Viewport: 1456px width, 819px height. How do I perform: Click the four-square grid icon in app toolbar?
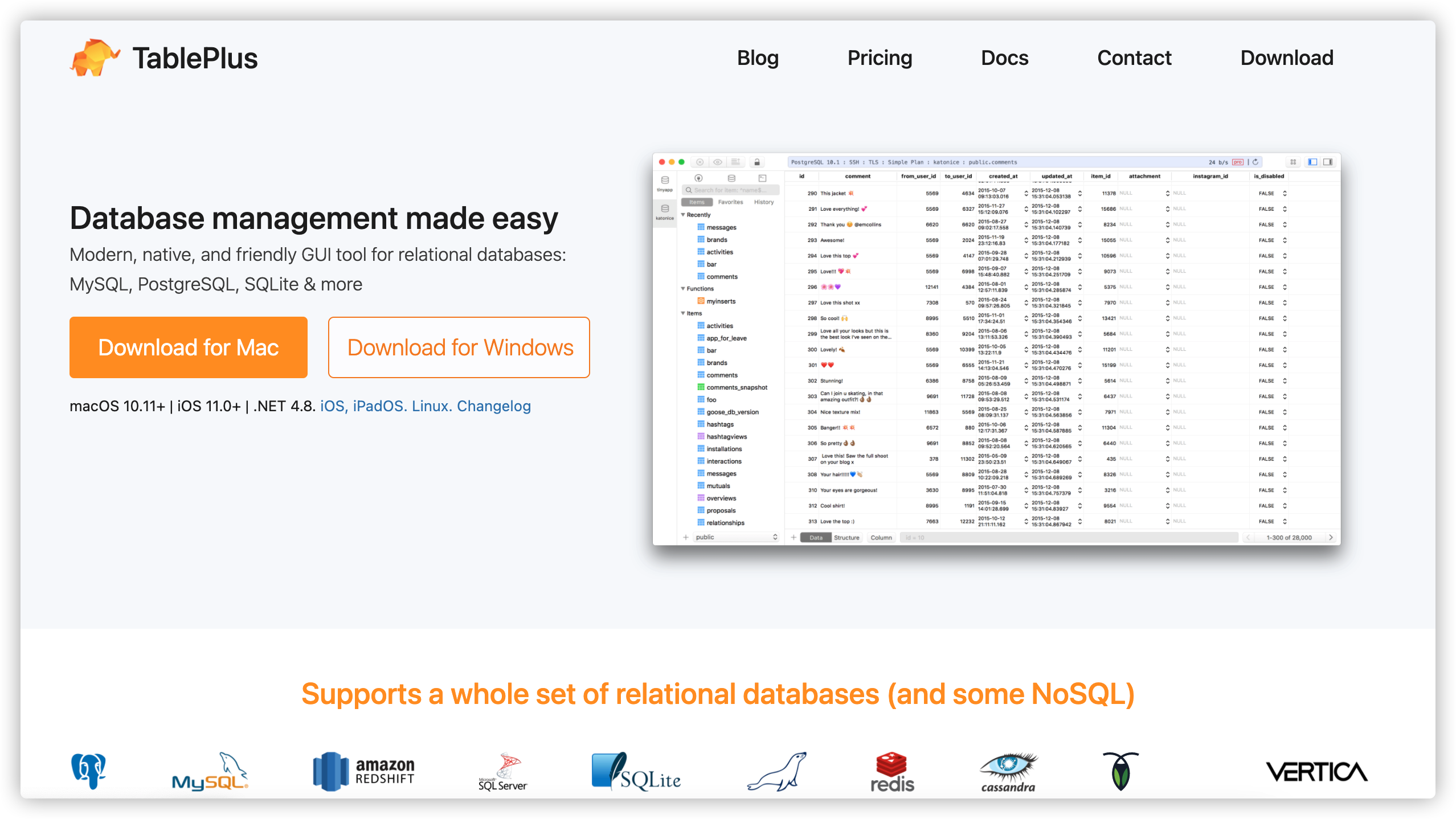pos(1293,162)
